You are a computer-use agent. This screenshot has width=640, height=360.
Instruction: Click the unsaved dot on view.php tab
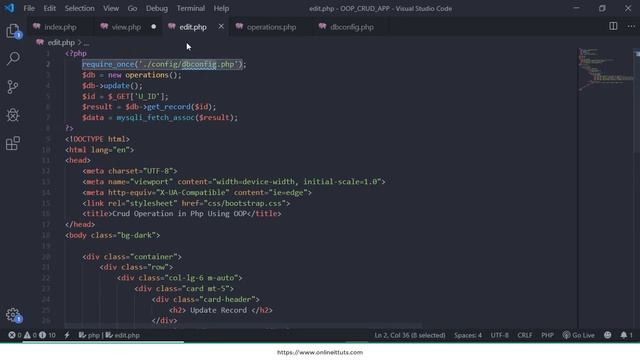[x=153, y=27]
